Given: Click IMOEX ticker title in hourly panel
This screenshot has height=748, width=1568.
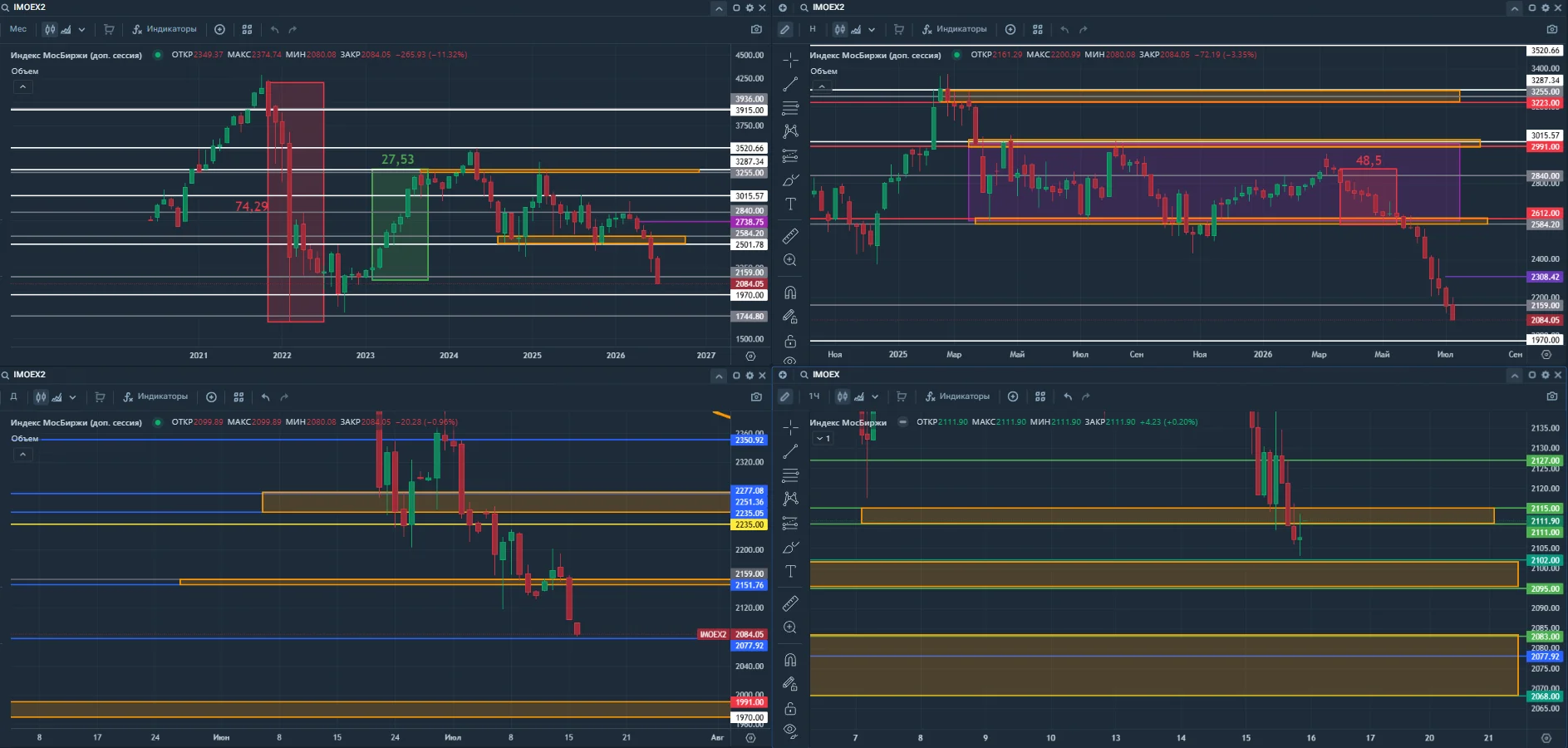Looking at the screenshot, I should 826,375.
